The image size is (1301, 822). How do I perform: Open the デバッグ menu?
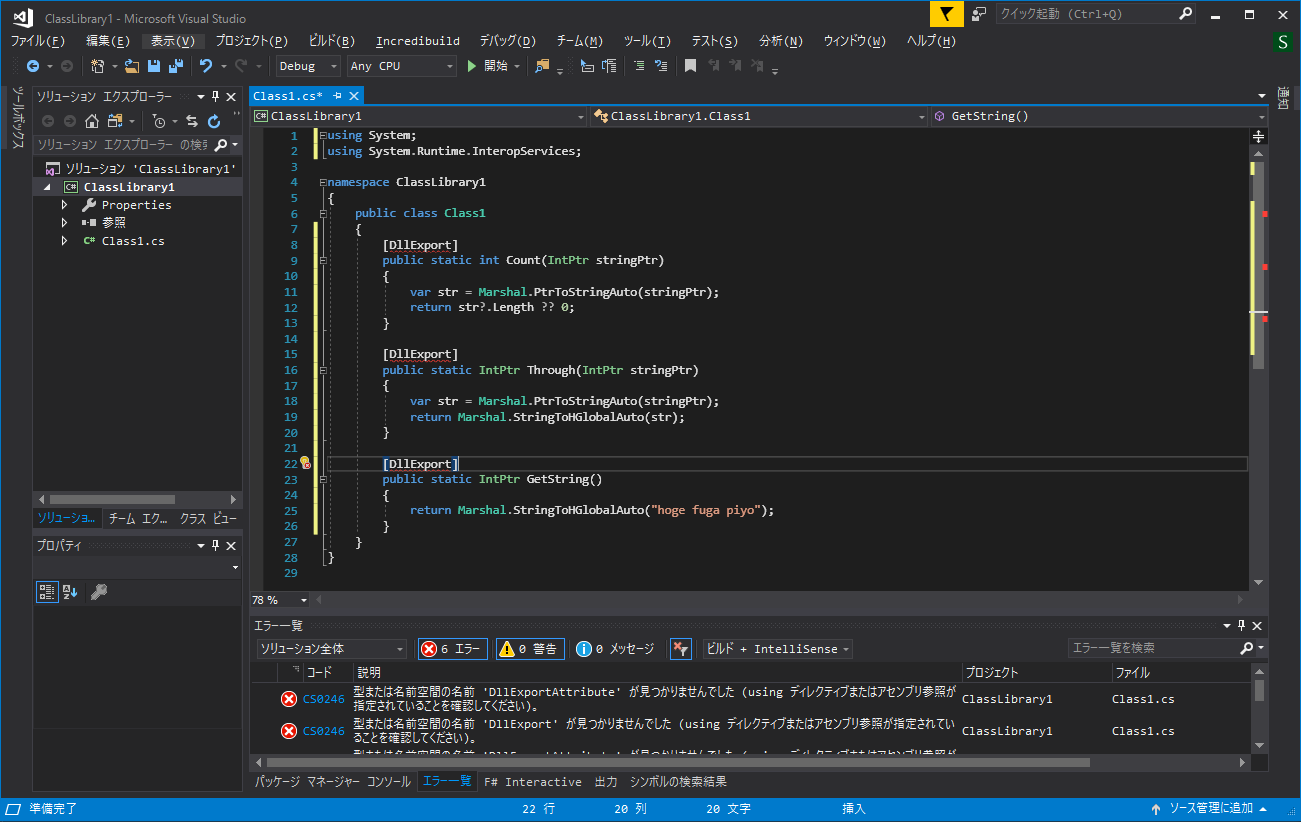506,41
